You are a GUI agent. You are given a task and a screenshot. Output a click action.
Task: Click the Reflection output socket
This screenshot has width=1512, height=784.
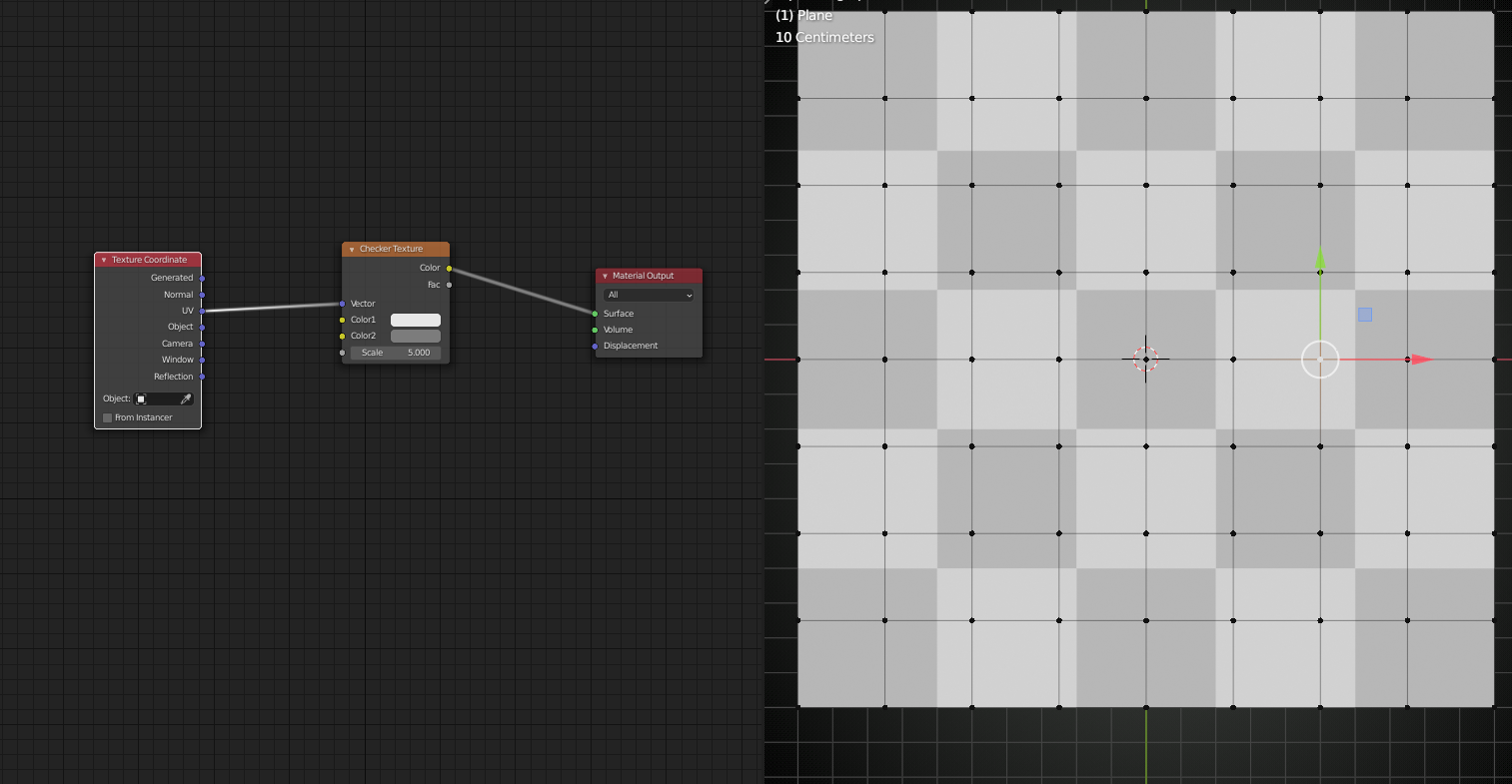click(202, 377)
